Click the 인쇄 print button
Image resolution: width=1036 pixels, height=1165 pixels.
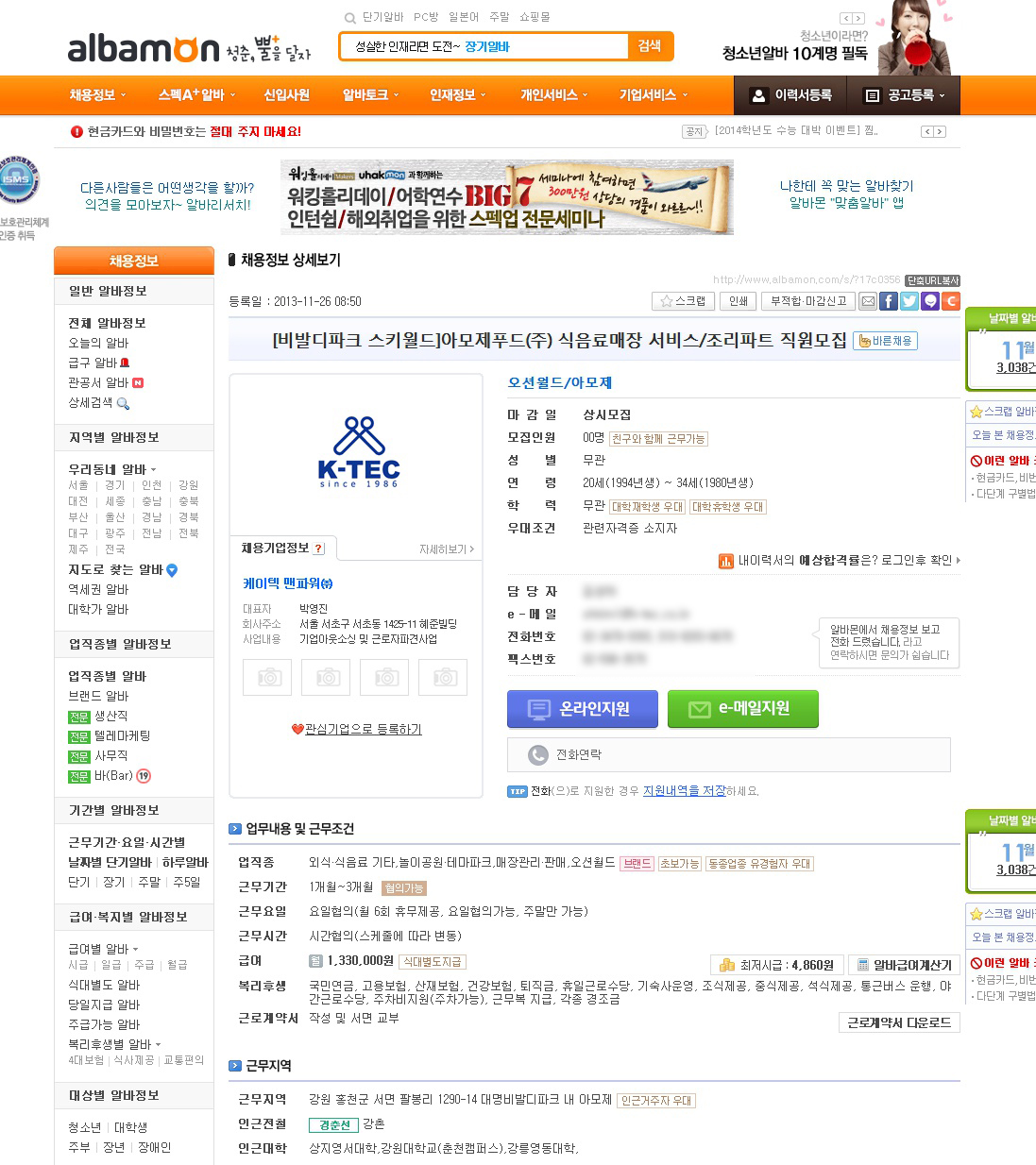pos(739,301)
